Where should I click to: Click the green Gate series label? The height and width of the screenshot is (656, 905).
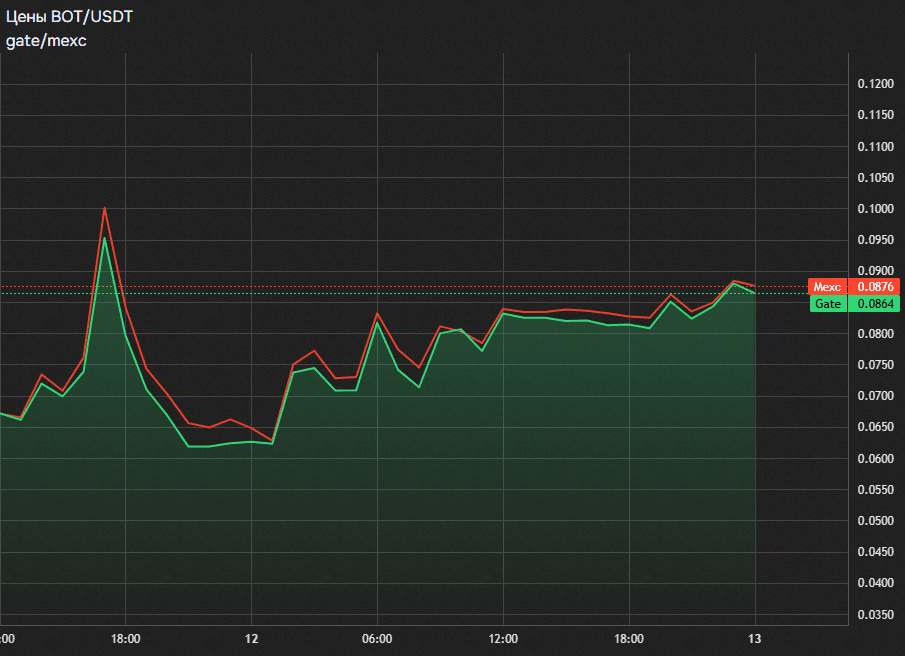click(827, 304)
